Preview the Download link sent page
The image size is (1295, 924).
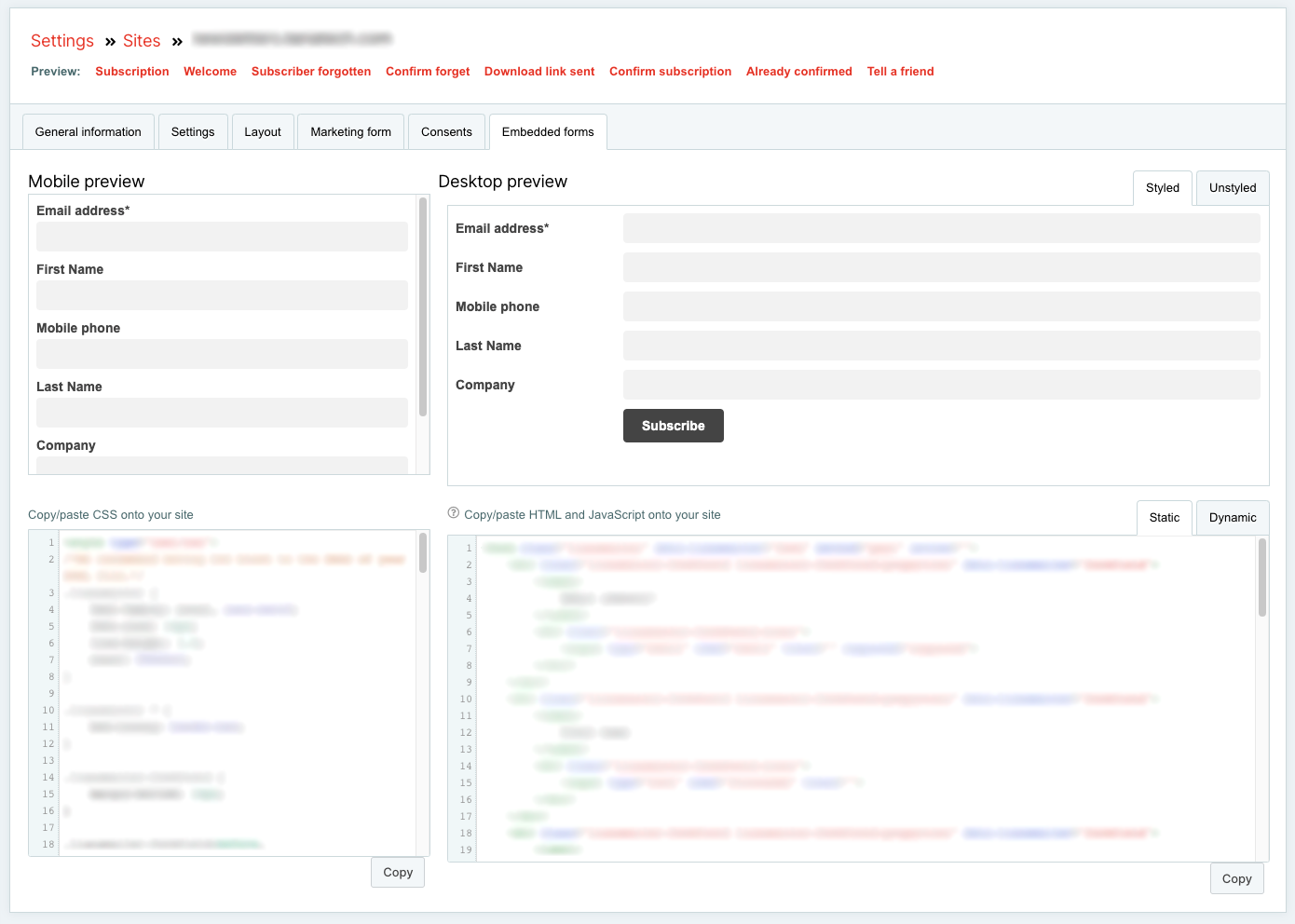click(539, 72)
